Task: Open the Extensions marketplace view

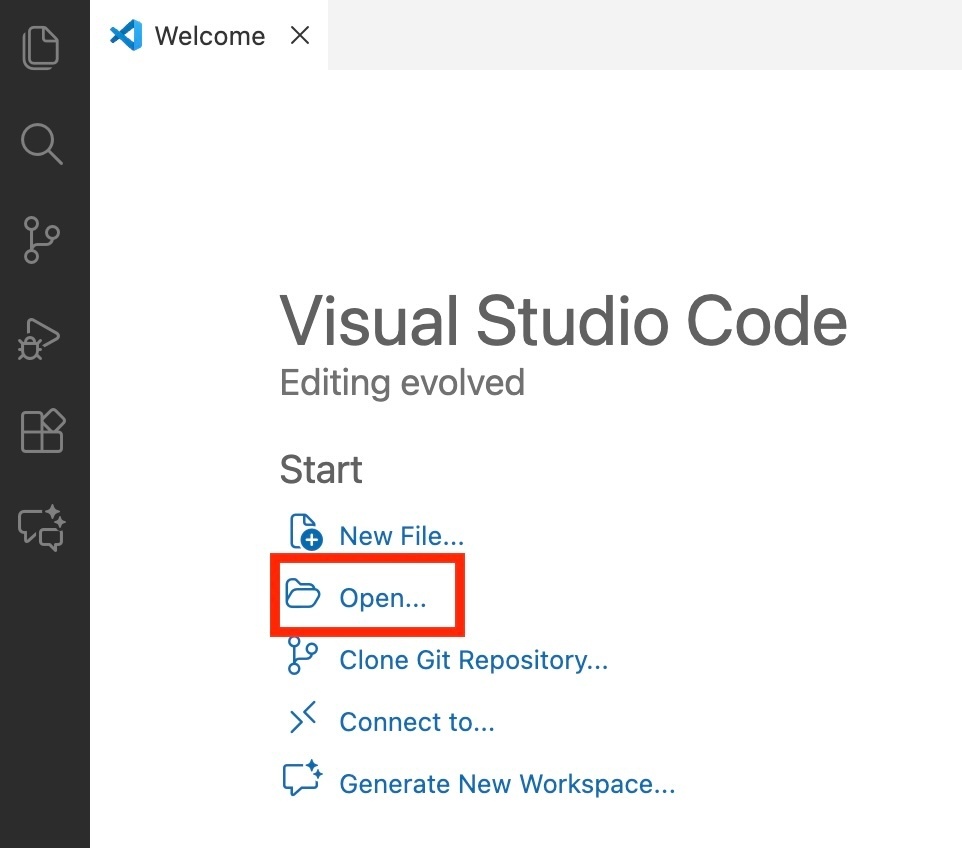Action: click(x=42, y=432)
